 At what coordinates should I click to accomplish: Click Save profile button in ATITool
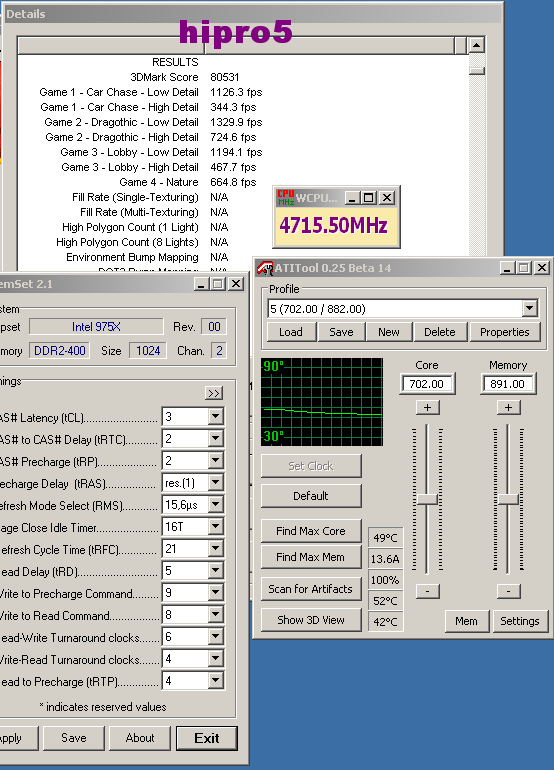pyautogui.click(x=341, y=332)
